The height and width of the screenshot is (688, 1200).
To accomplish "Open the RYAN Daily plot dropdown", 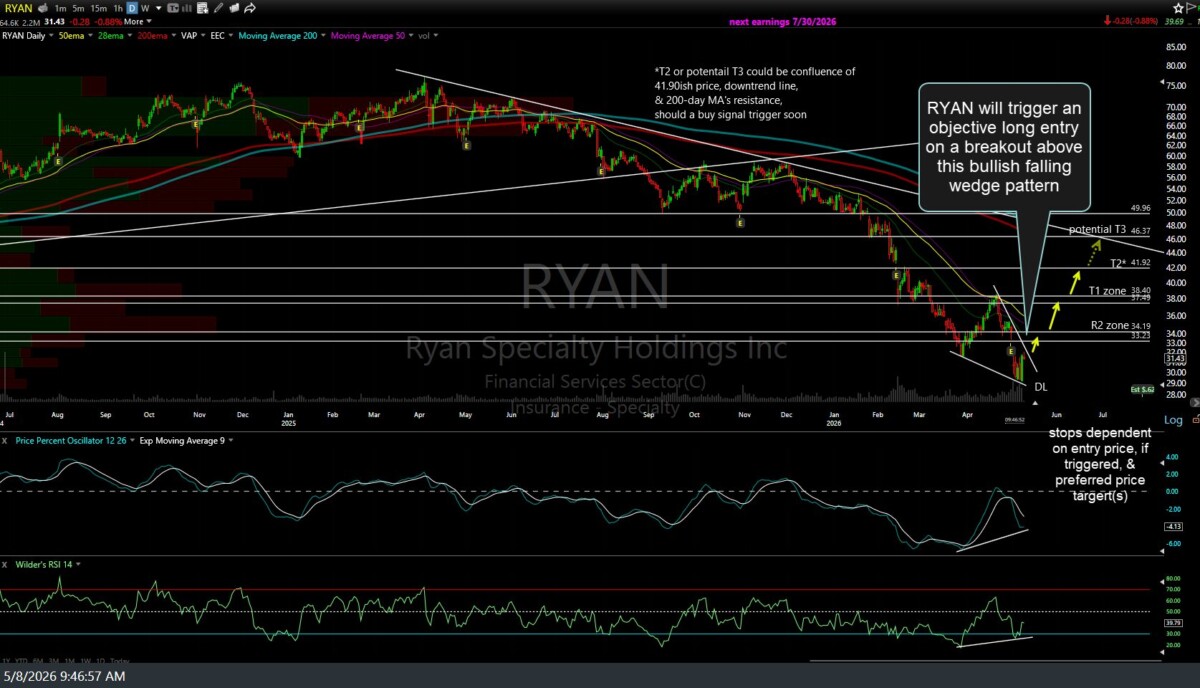I will tap(51, 36).
